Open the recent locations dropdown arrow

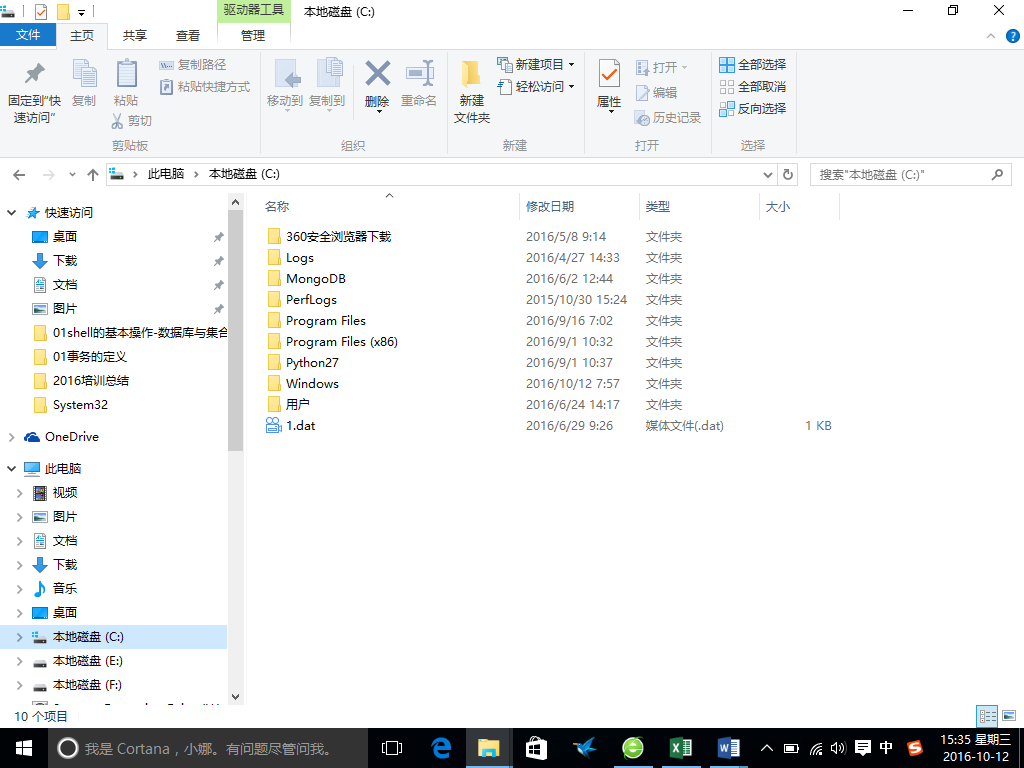pyautogui.click(x=72, y=174)
